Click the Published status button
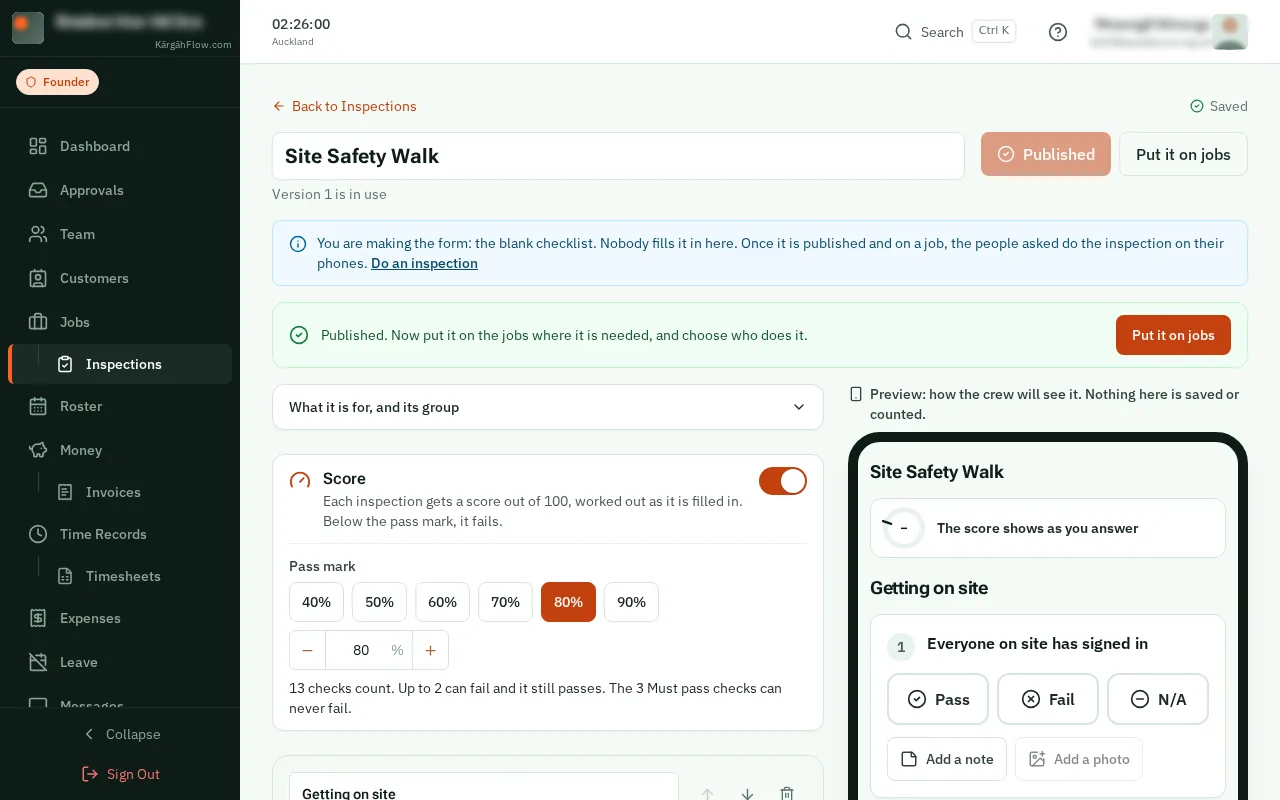The width and height of the screenshot is (1280, 800). click(x=1046, y=154)
